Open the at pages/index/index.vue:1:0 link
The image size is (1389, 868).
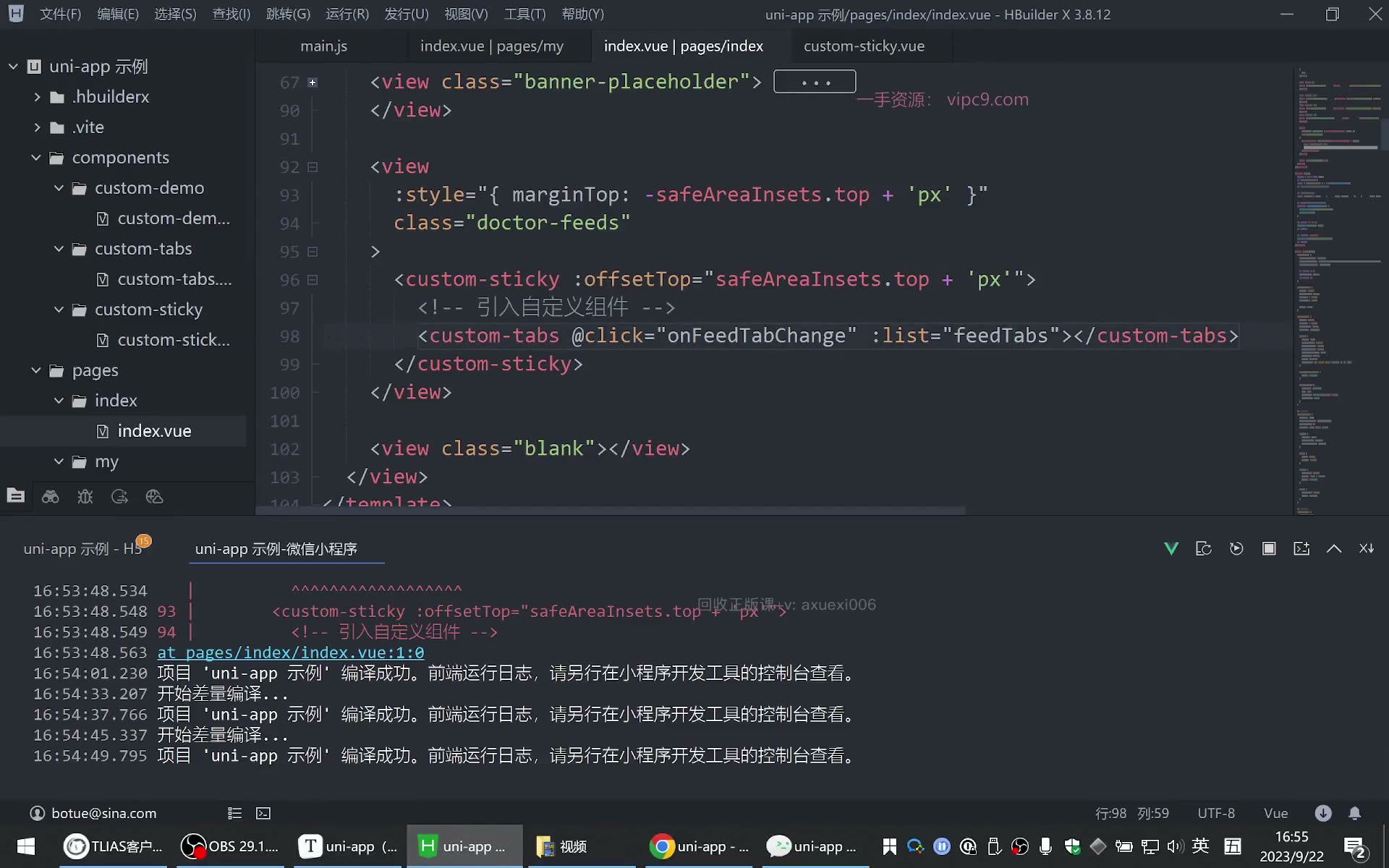[x=291, y=652]
